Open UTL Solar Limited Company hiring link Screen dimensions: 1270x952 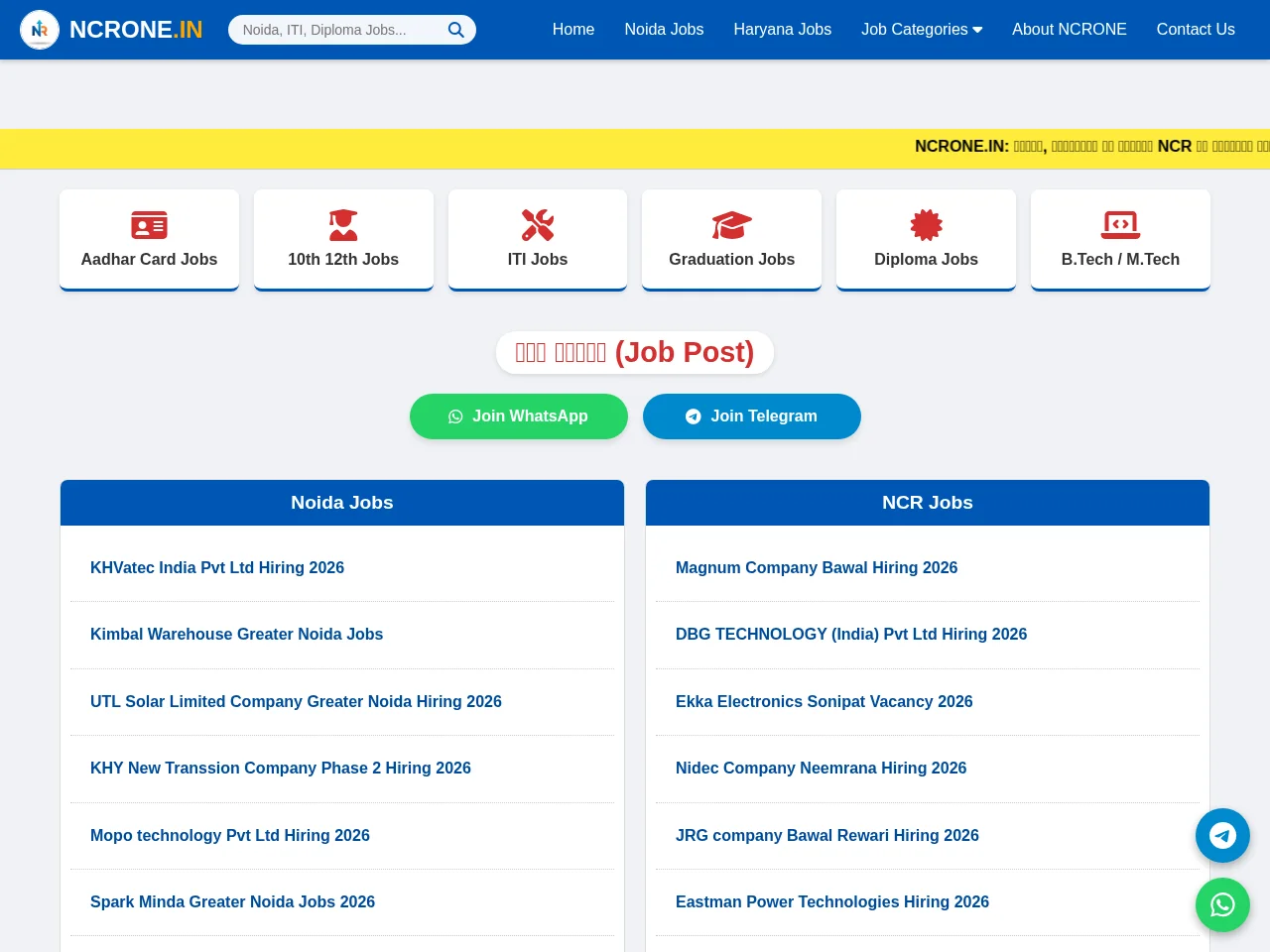(296, 701)
